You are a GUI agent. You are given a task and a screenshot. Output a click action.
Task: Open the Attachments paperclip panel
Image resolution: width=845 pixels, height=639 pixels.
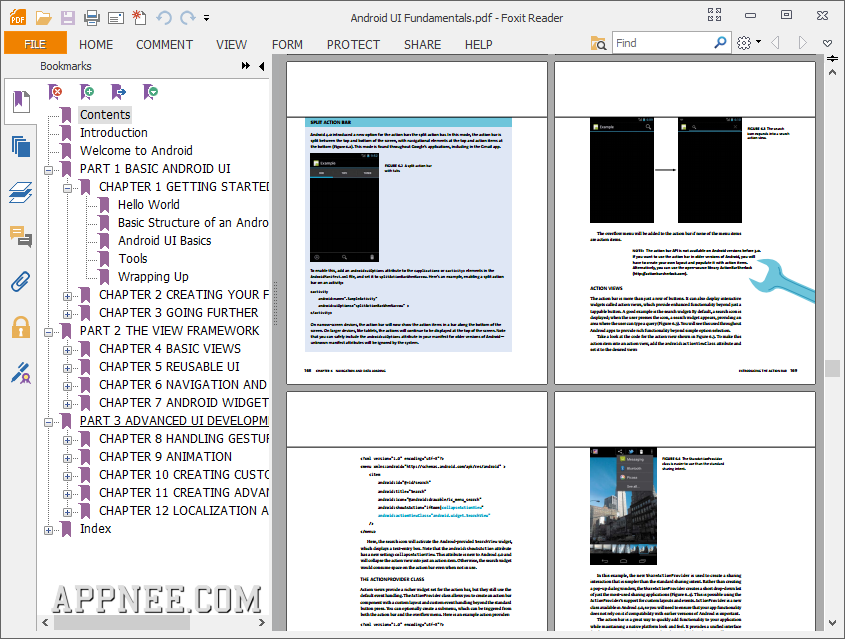click(x=21, y=281)
